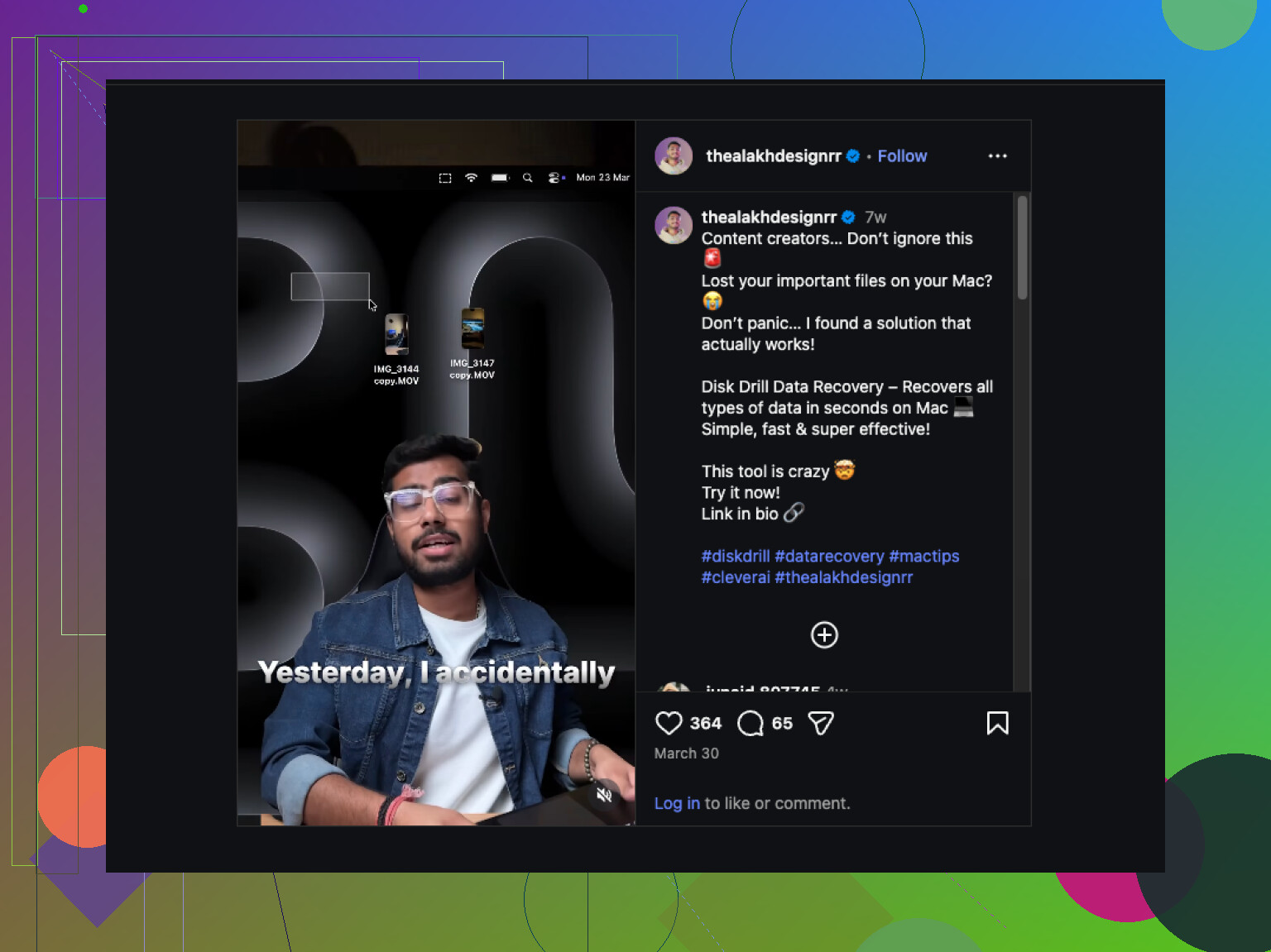Image resolution: width=1271 pixels, height=952 pixels.
Task: Like the post with the heart icon
Action: [x=669, y=724]
